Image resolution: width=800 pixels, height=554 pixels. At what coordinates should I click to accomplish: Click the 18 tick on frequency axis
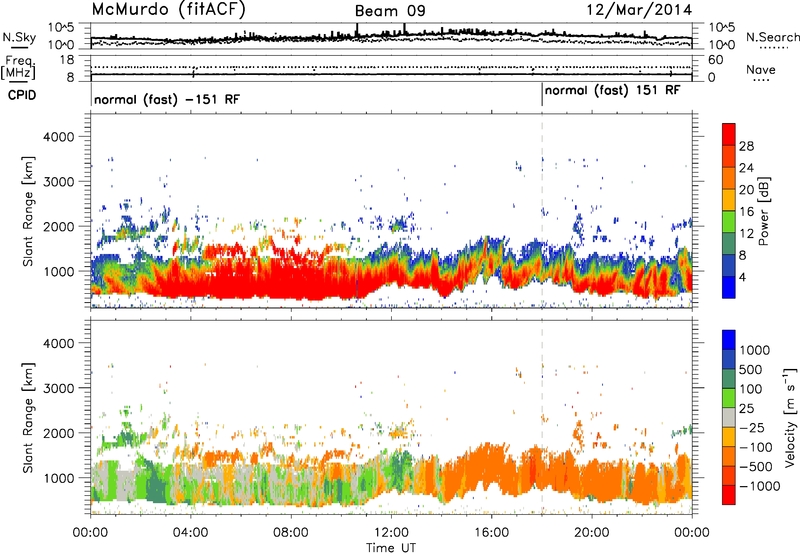[x=66, y=60]
